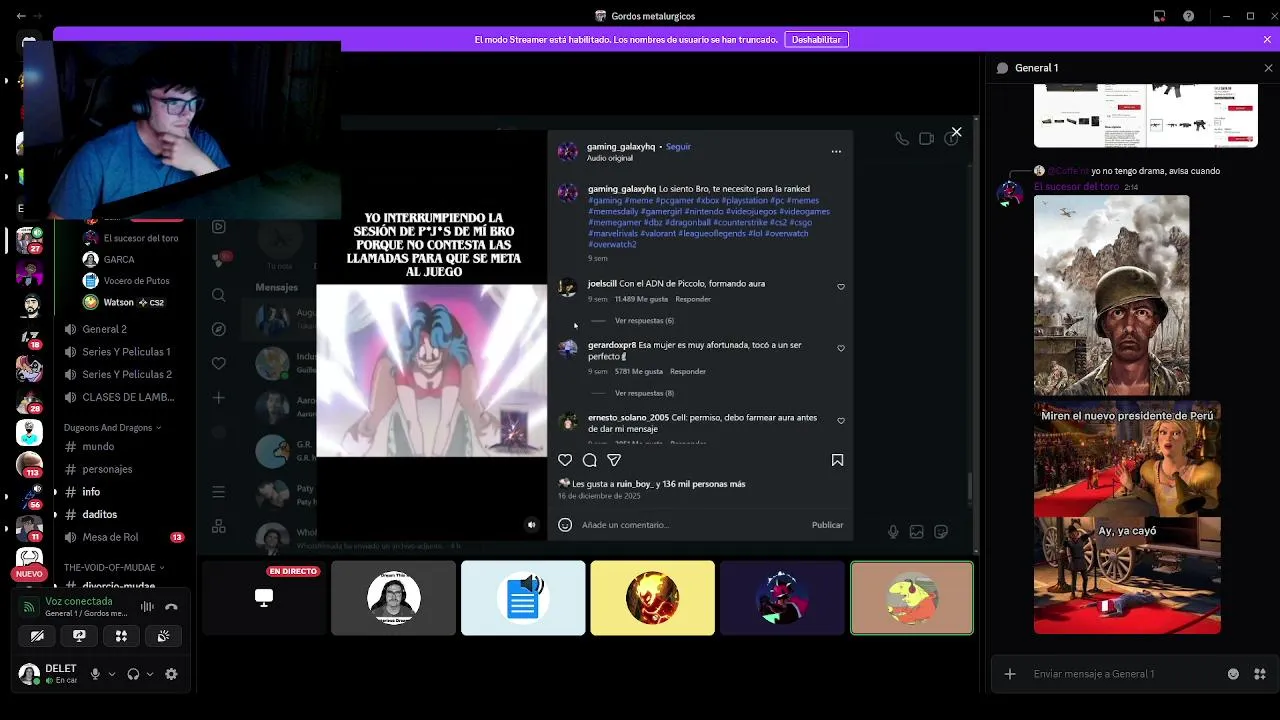Open Instagram search magnifier in sidebar

[219, 295]
